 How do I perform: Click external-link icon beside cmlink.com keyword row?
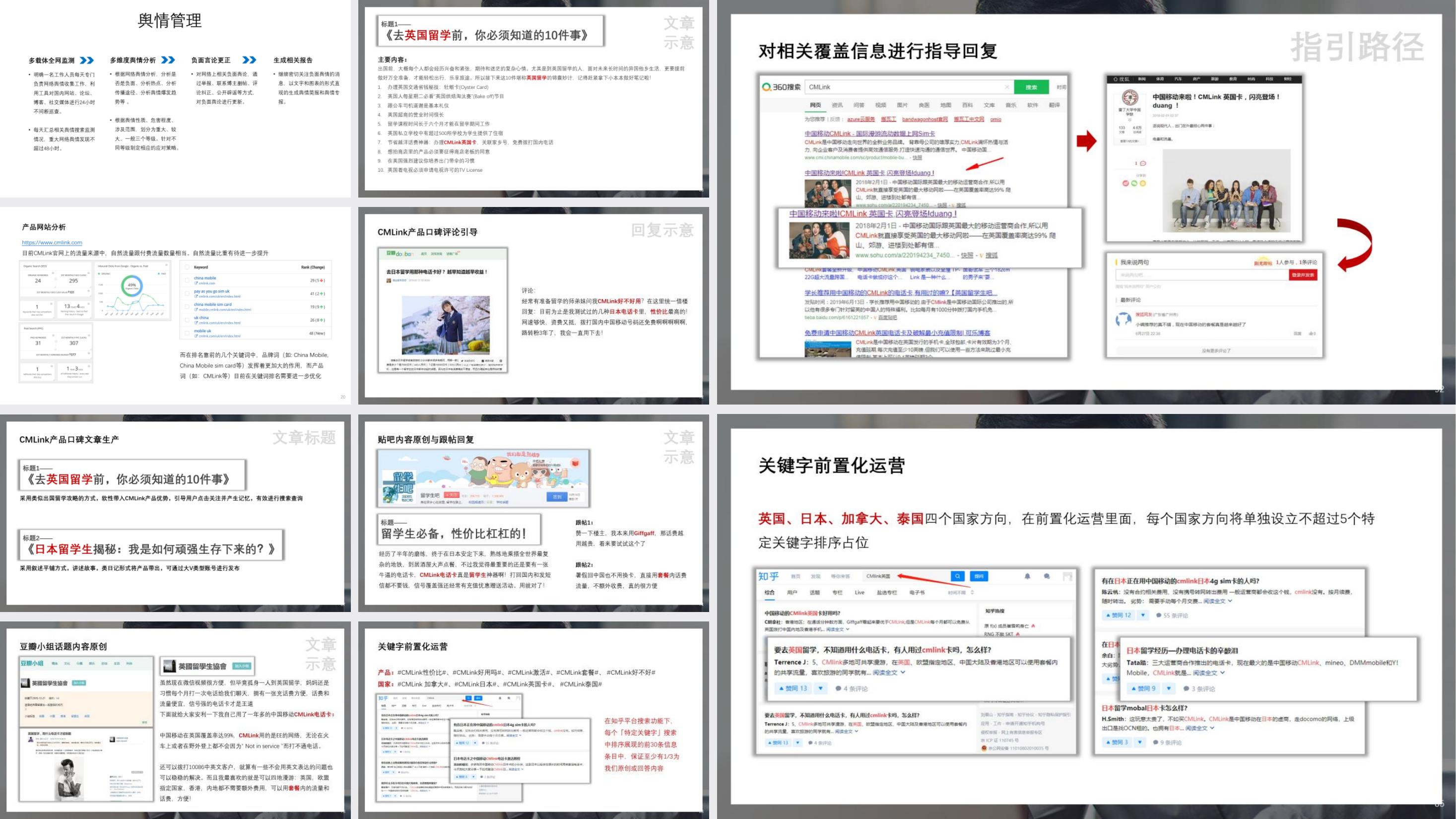coord(196,283)
